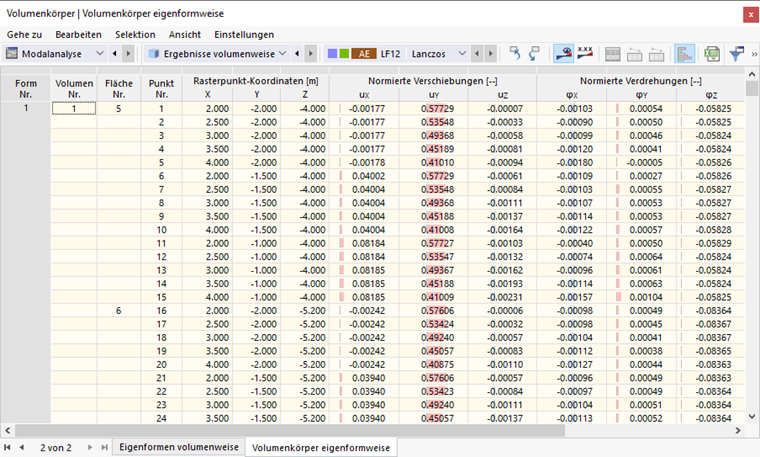The width and height of the screenshot is (760, 457).
Task: Open the Modalanalyse dropdown
Action: tap(100, 53)
